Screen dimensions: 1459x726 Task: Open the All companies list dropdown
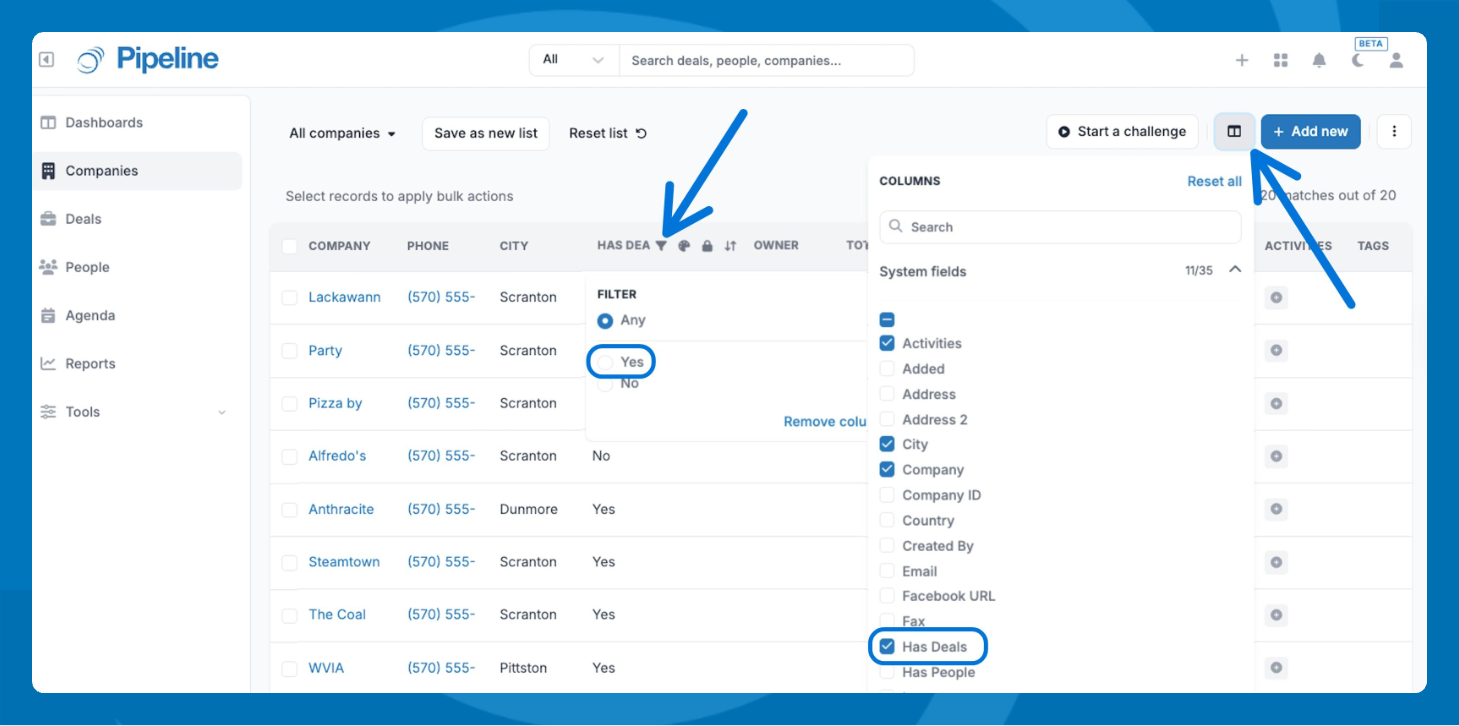pyautogui.click(x=342, y=134)
